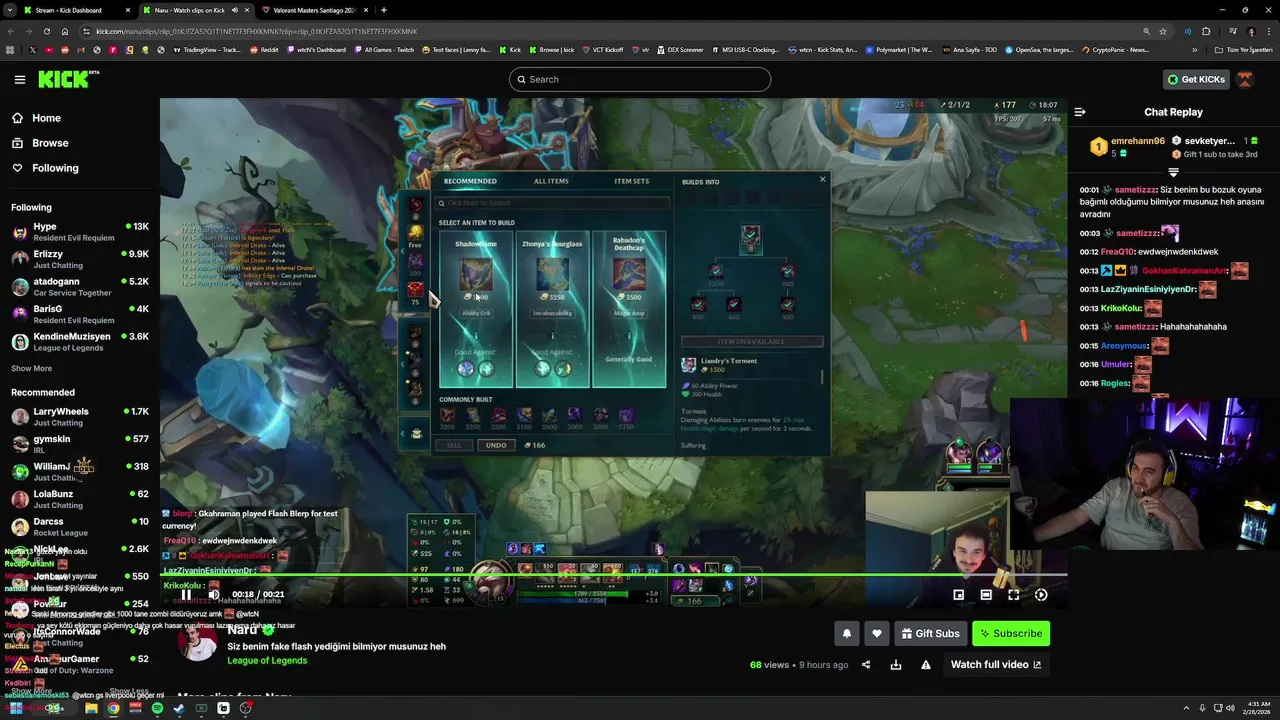Open the user profile avatar menu
The width and height of the screenshot is (1280, 720).
[x=1245, y=79]
